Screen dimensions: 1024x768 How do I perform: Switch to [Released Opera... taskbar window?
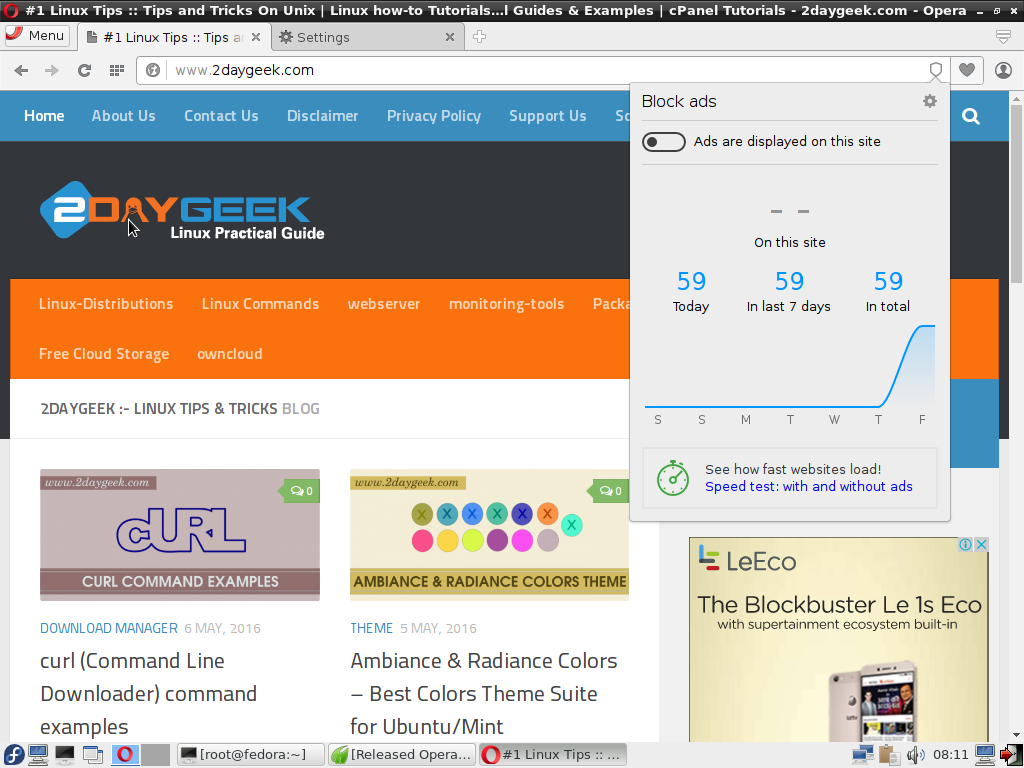click(402, 755)
